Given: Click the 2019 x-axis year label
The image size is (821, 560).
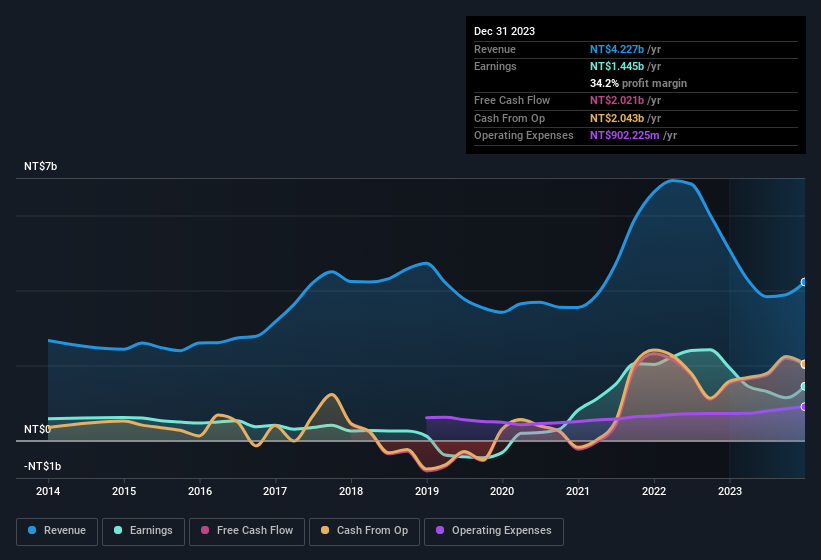Looking at the screenshot, I should pos(427,491).
